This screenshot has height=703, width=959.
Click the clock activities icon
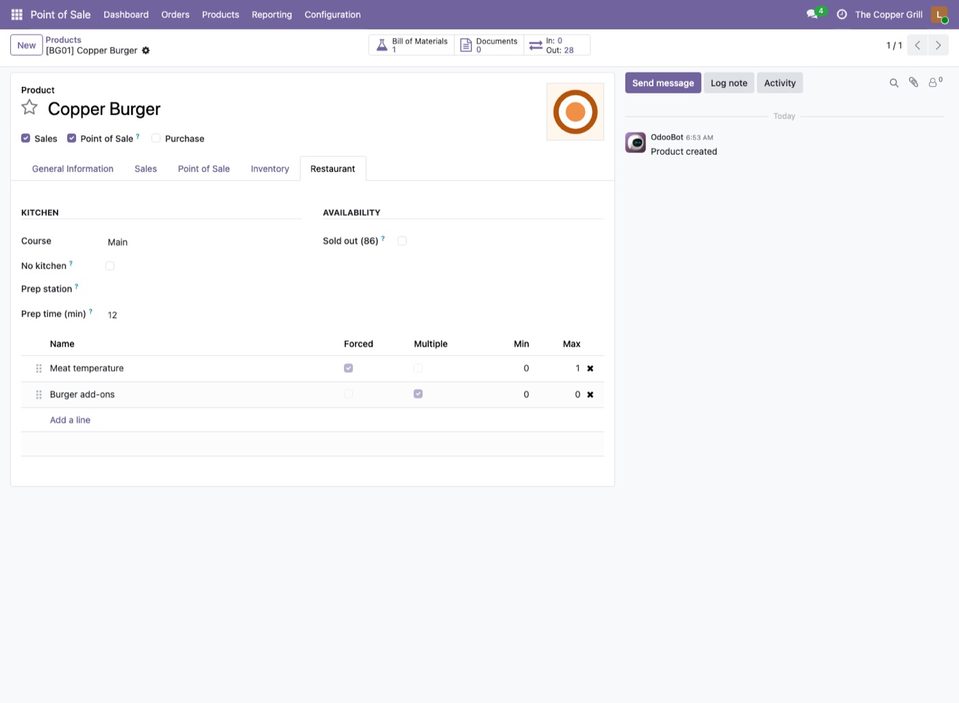tap(842, 14)
